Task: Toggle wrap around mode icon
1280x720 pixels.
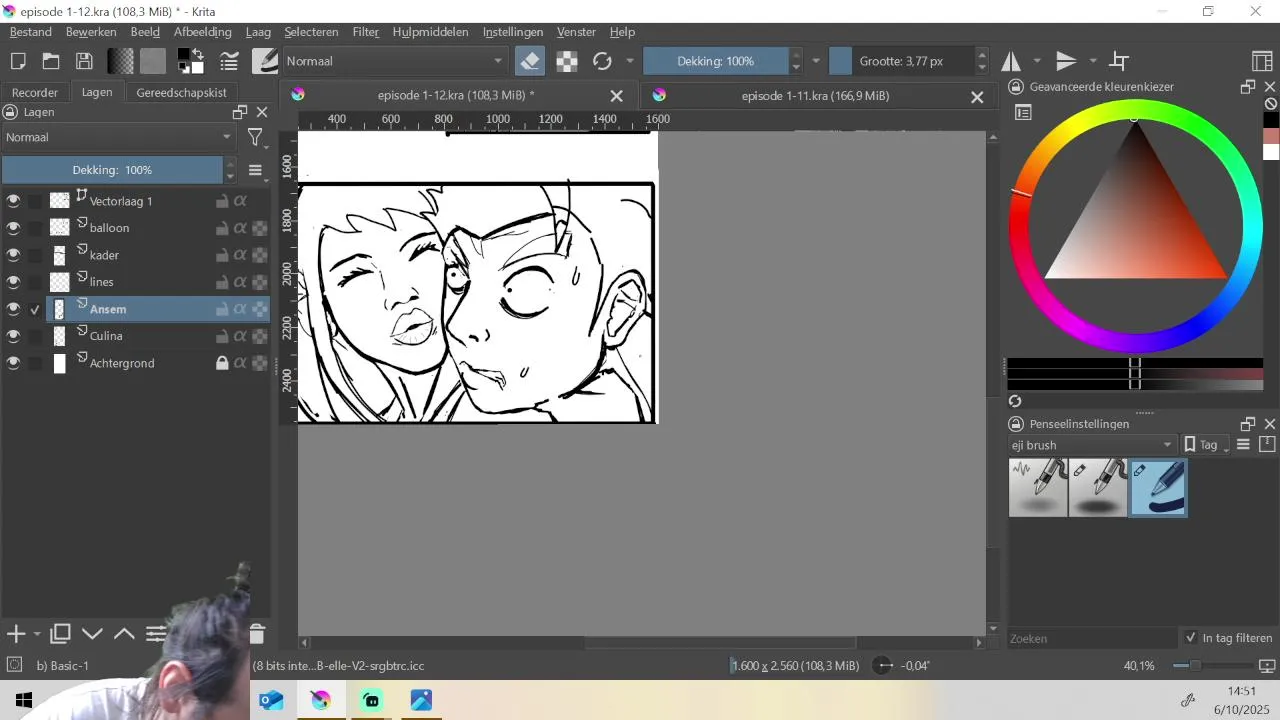Action: [x=1120, y=61]
